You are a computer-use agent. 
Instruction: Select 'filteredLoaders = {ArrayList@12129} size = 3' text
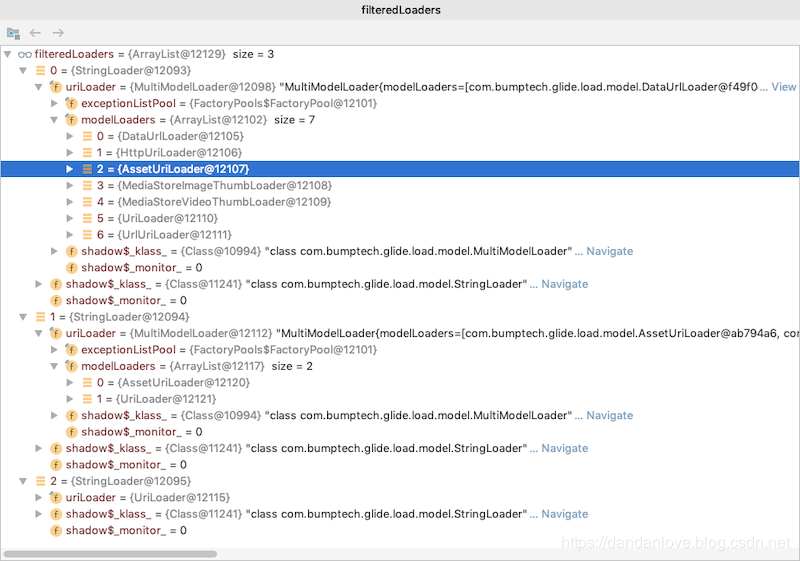click(154, 54)
